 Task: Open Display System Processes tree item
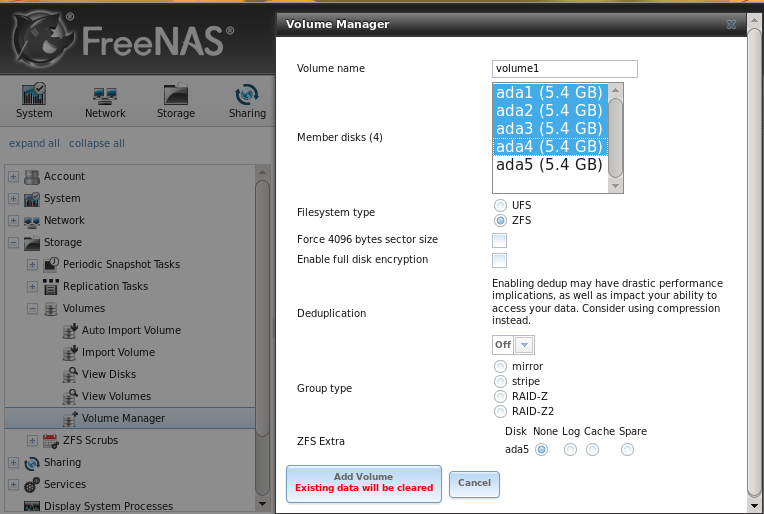[108, 507]
